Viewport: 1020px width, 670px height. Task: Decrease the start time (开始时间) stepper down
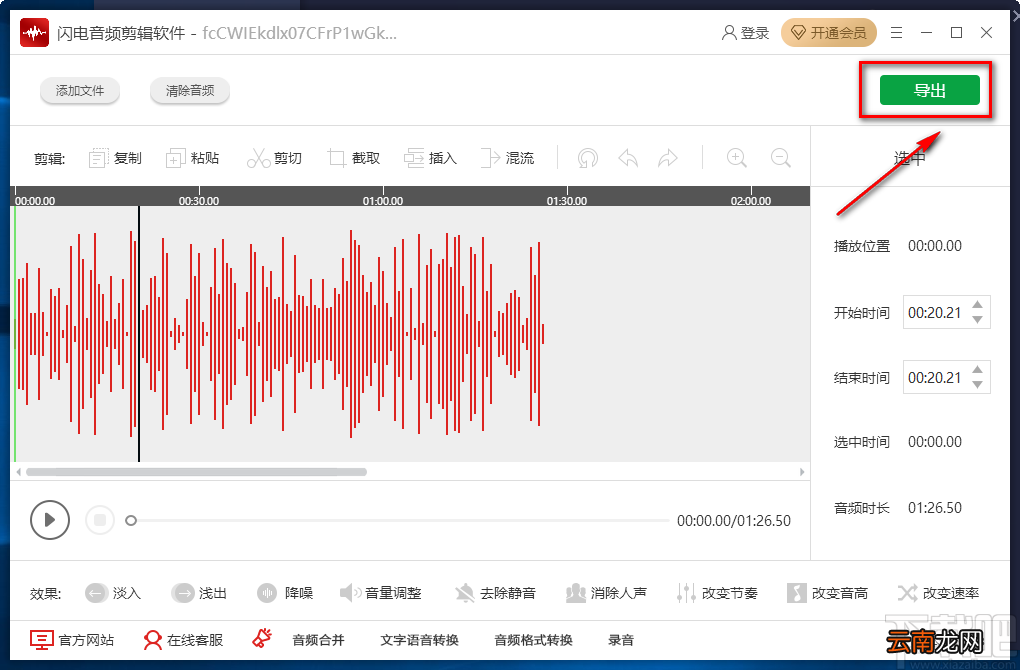(x=977, y=319)
